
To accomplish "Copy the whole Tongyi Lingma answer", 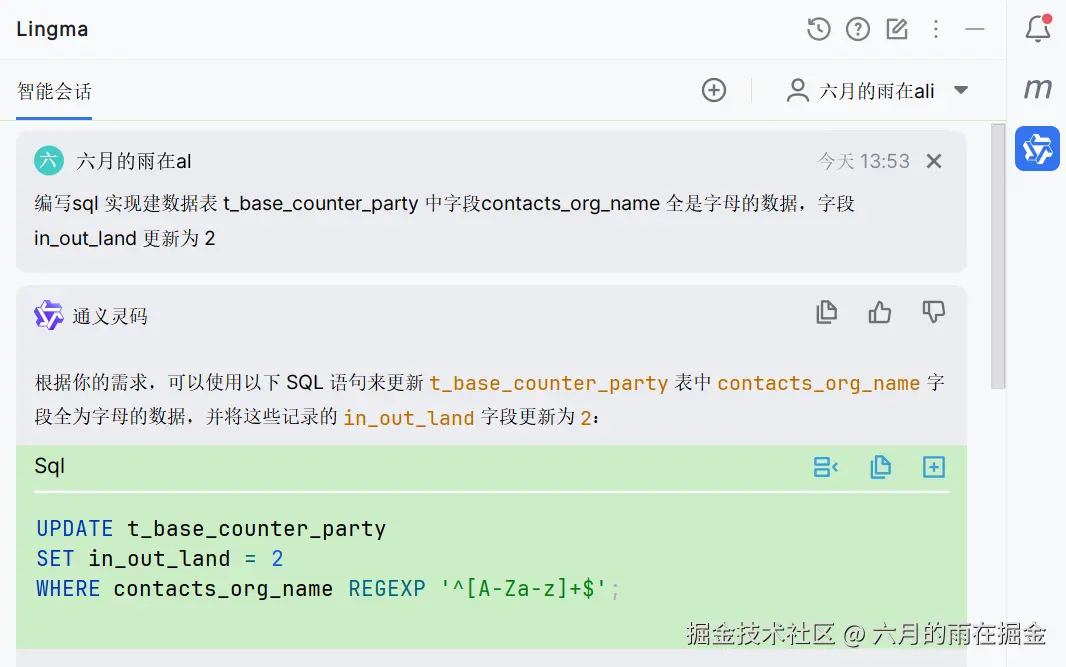I will click(826, 312).
